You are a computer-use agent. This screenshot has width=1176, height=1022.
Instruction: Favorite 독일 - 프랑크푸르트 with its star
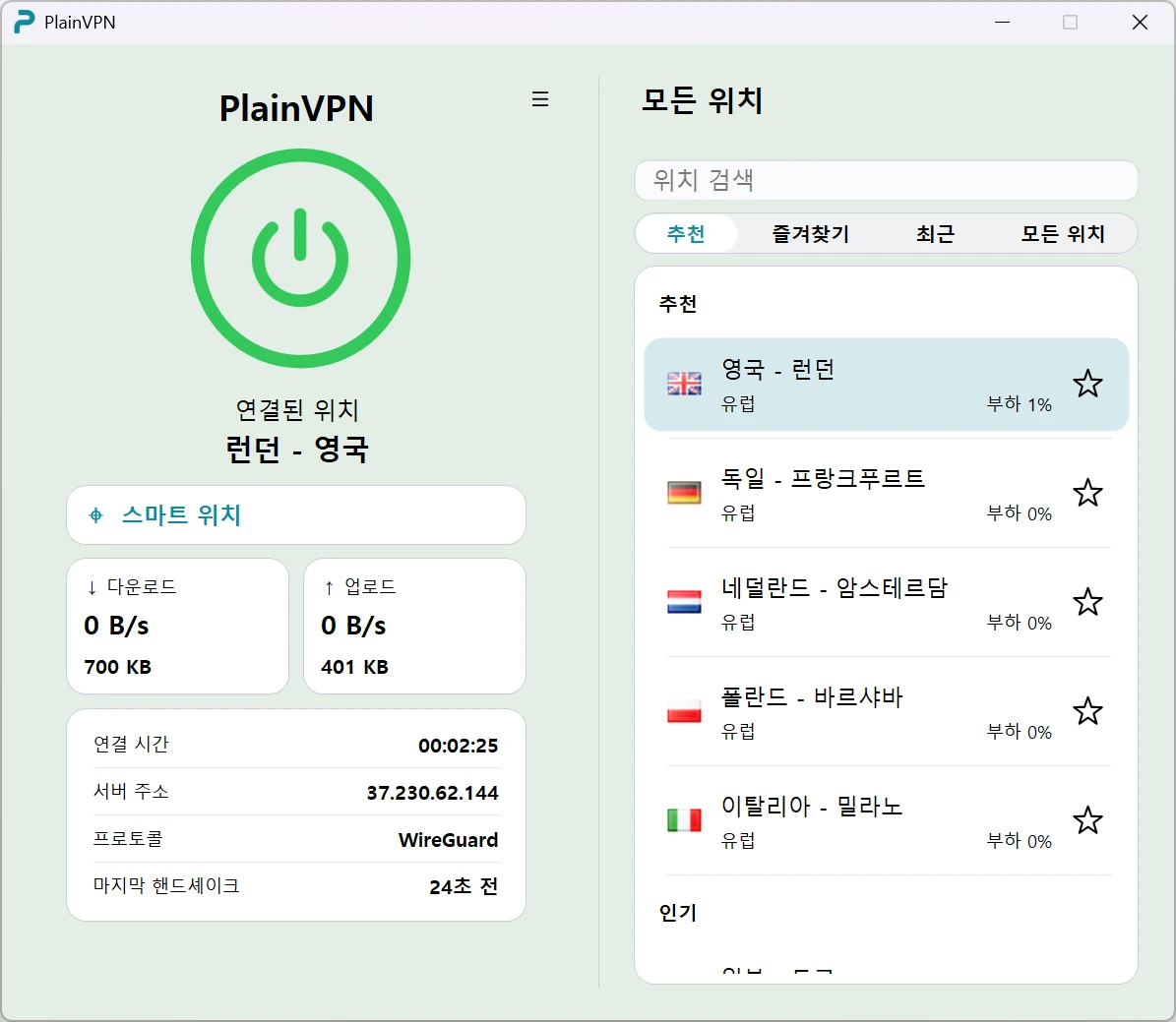point(1087,494)
